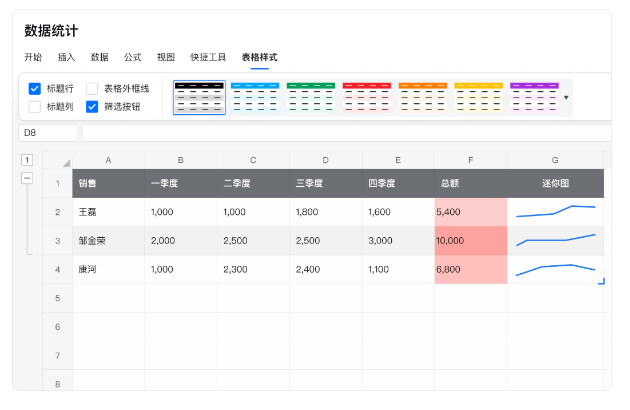This screenshot has width=630, height=410.
Task: Select the red table style preset
Action: click(x=367, y=98)
